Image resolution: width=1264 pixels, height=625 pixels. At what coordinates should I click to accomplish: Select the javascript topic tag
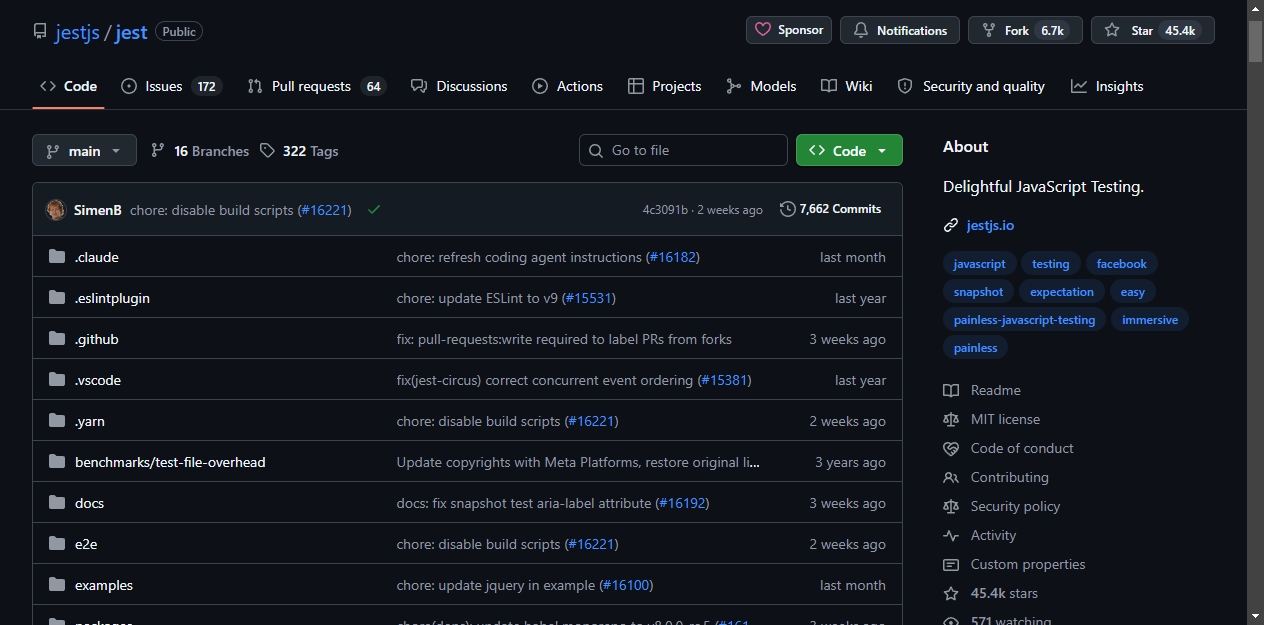pyautogui.click(x=980, y=264)
